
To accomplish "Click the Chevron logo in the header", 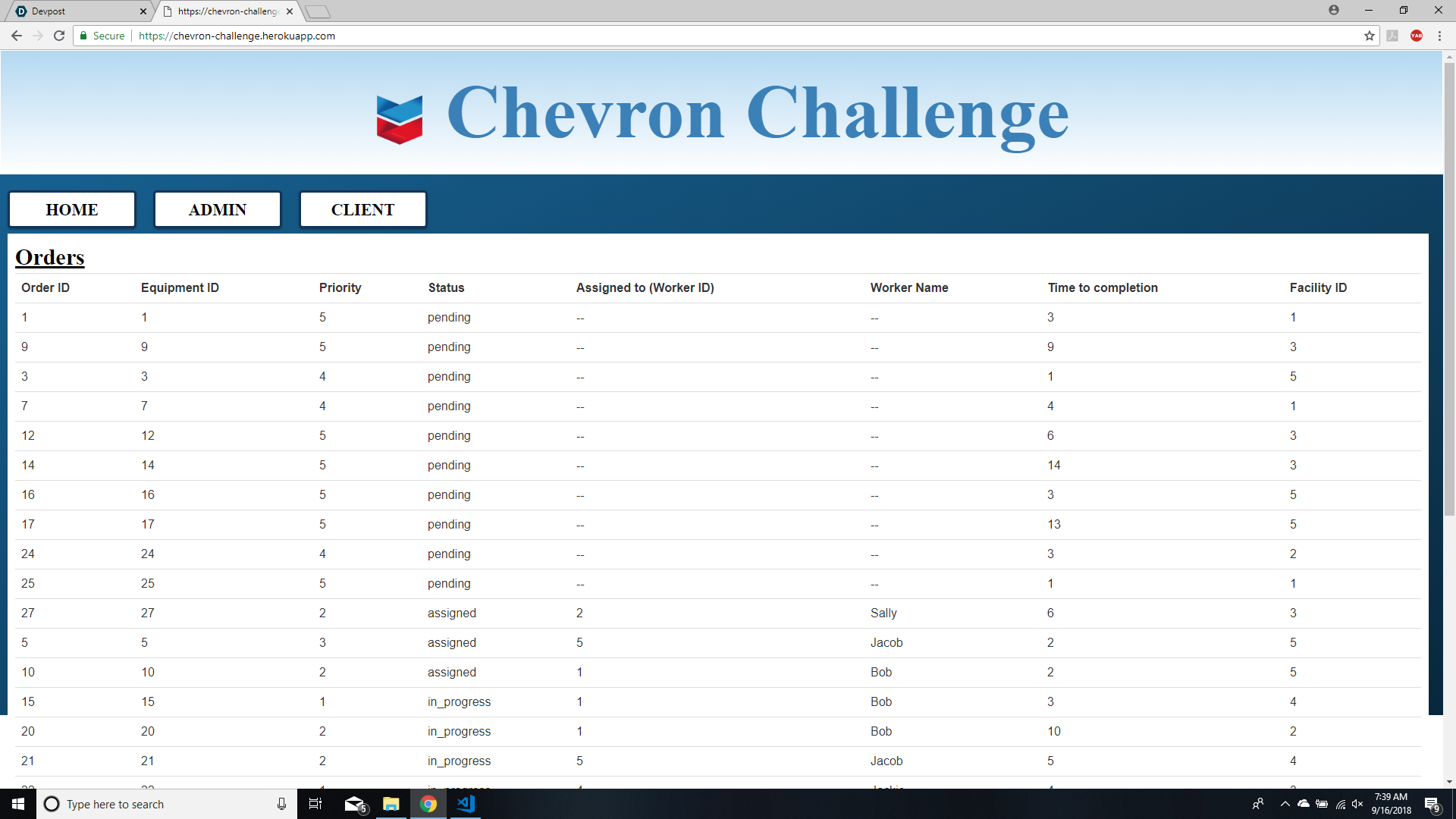I will pyautogui.click(x=400, y=119).
